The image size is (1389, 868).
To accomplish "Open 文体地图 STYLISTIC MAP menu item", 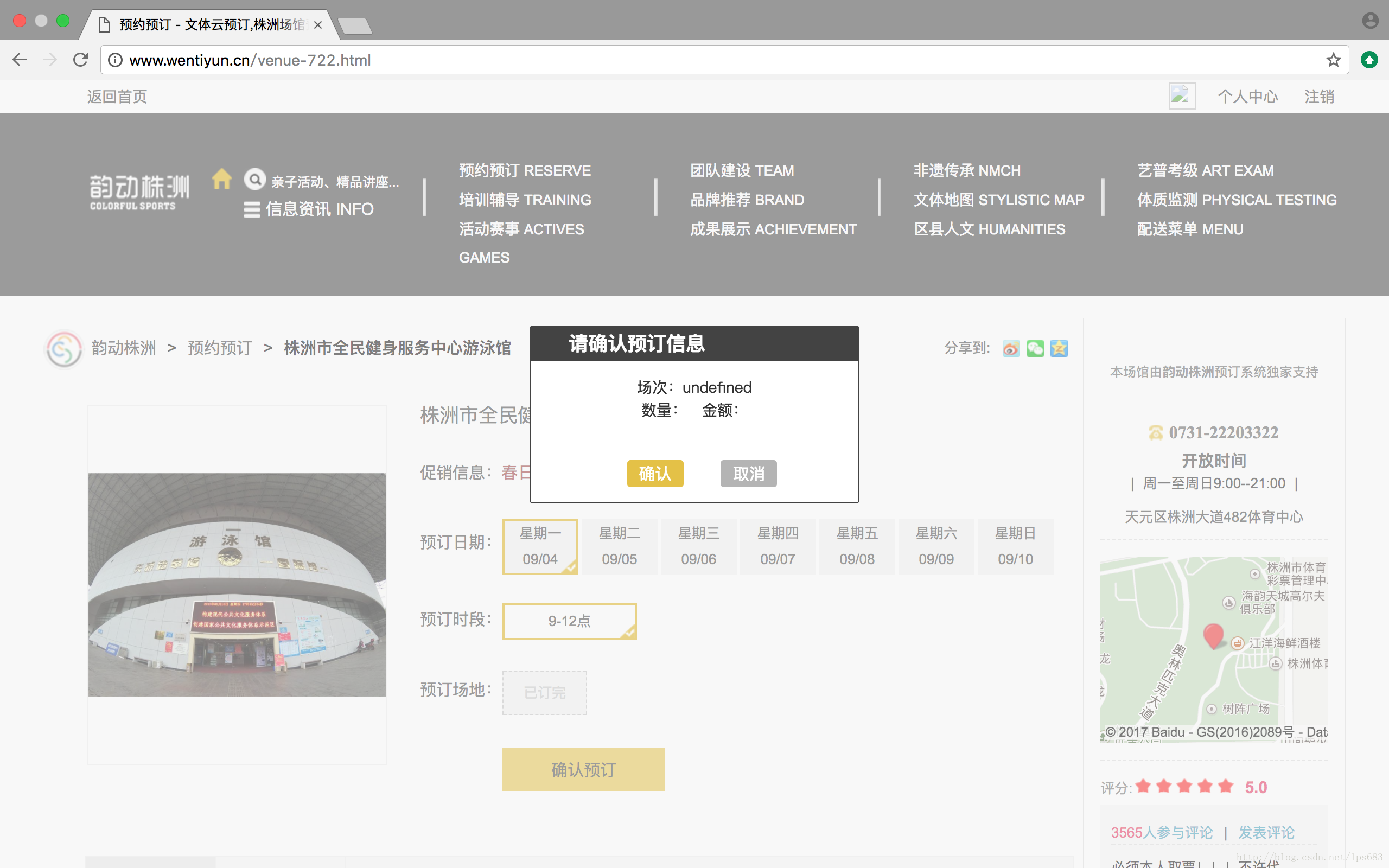I will (999, 200).
